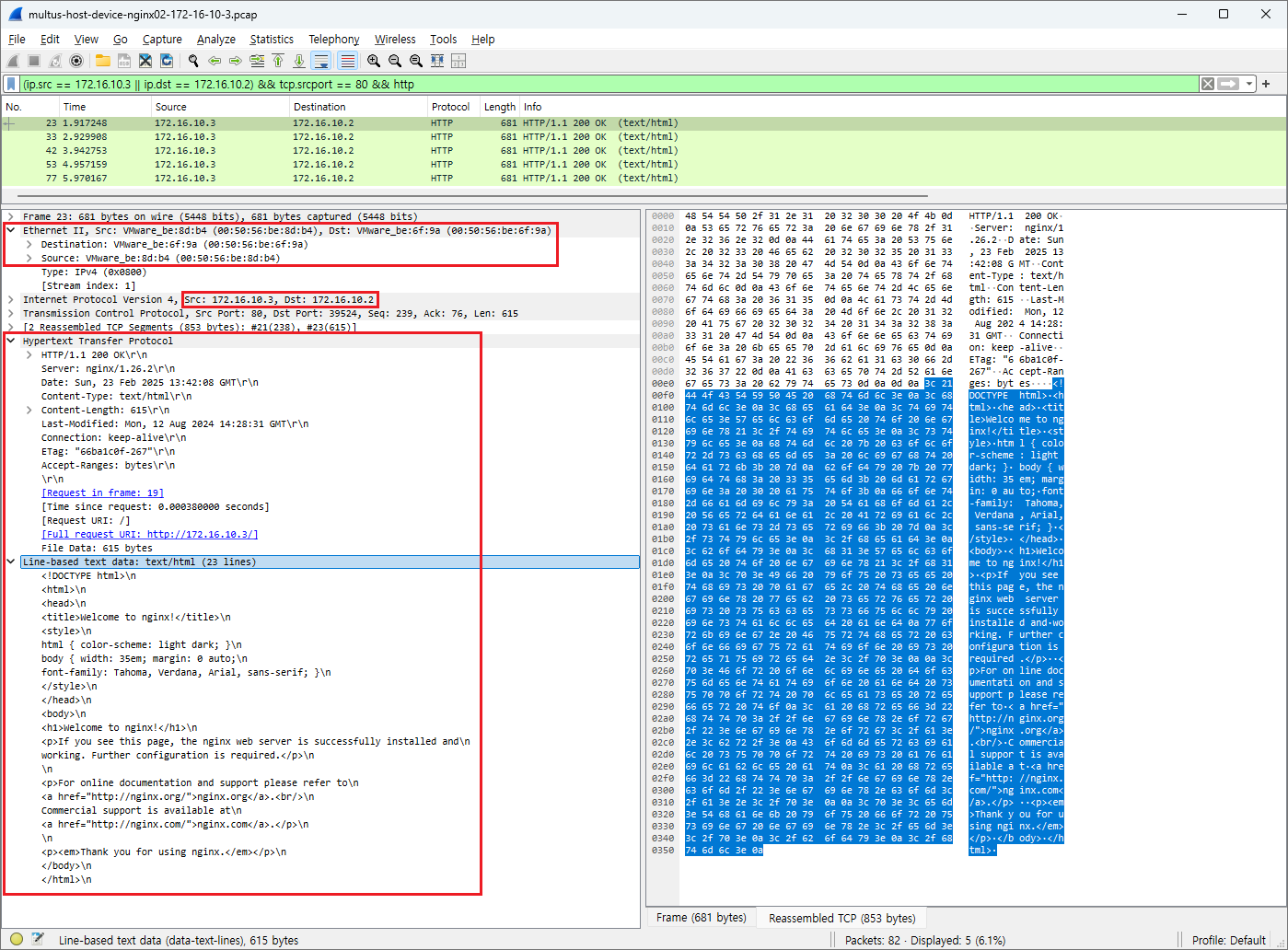
Task: Reload this capture file
Action: (x=167, y=61)
